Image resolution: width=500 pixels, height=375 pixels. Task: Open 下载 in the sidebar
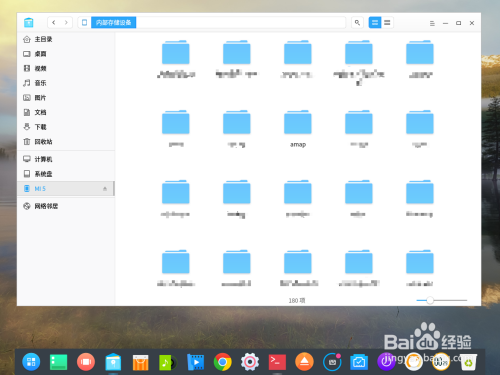[66, 127]
